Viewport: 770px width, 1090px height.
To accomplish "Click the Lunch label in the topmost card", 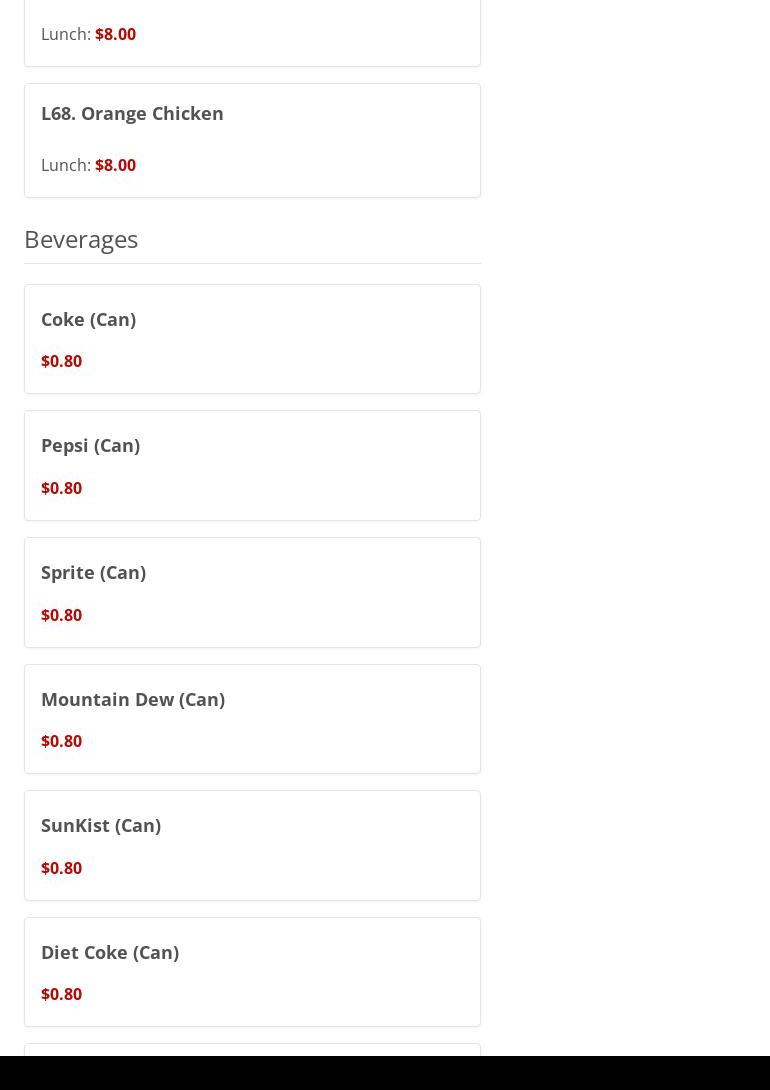I will 65,34.
